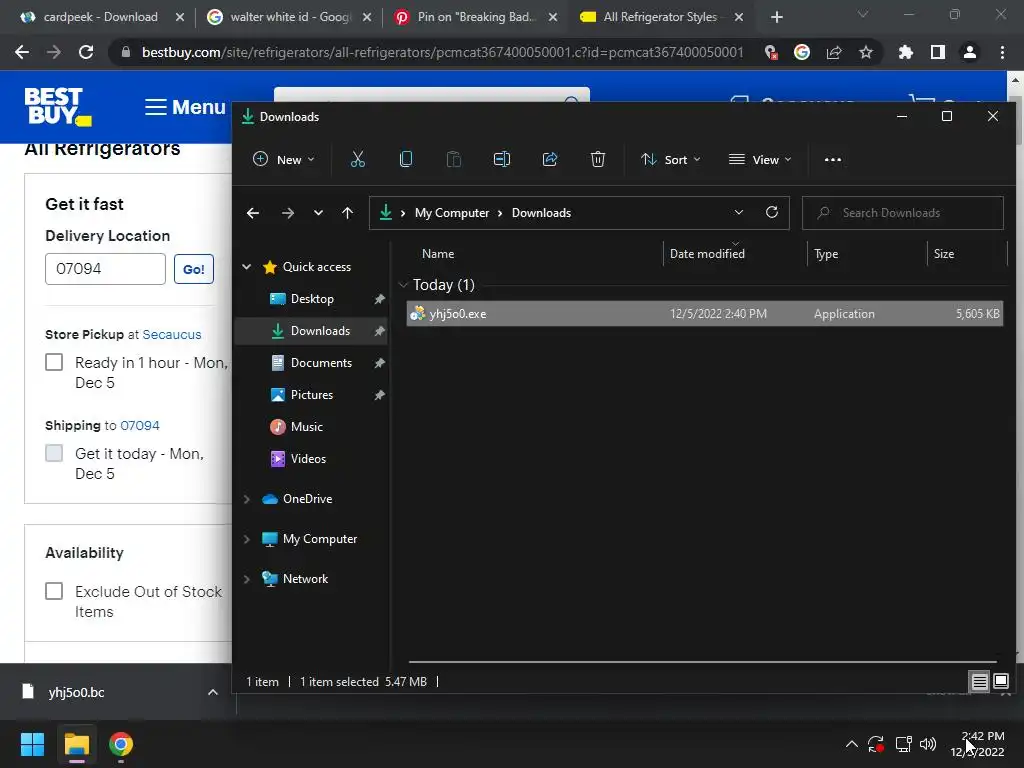Open Windows Start menu

32,744
